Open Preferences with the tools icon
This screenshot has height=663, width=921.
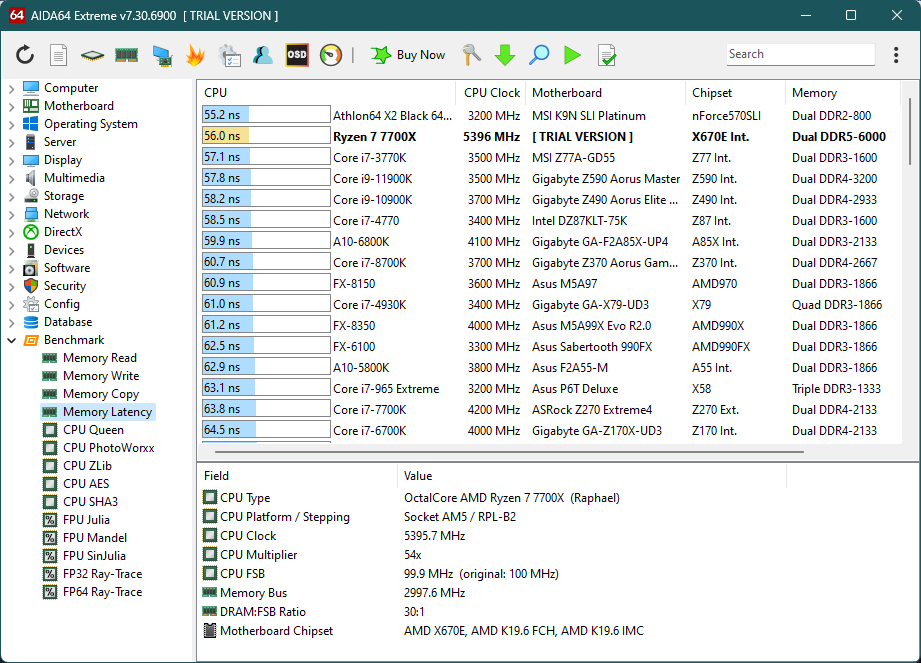(x=471, y=55)
